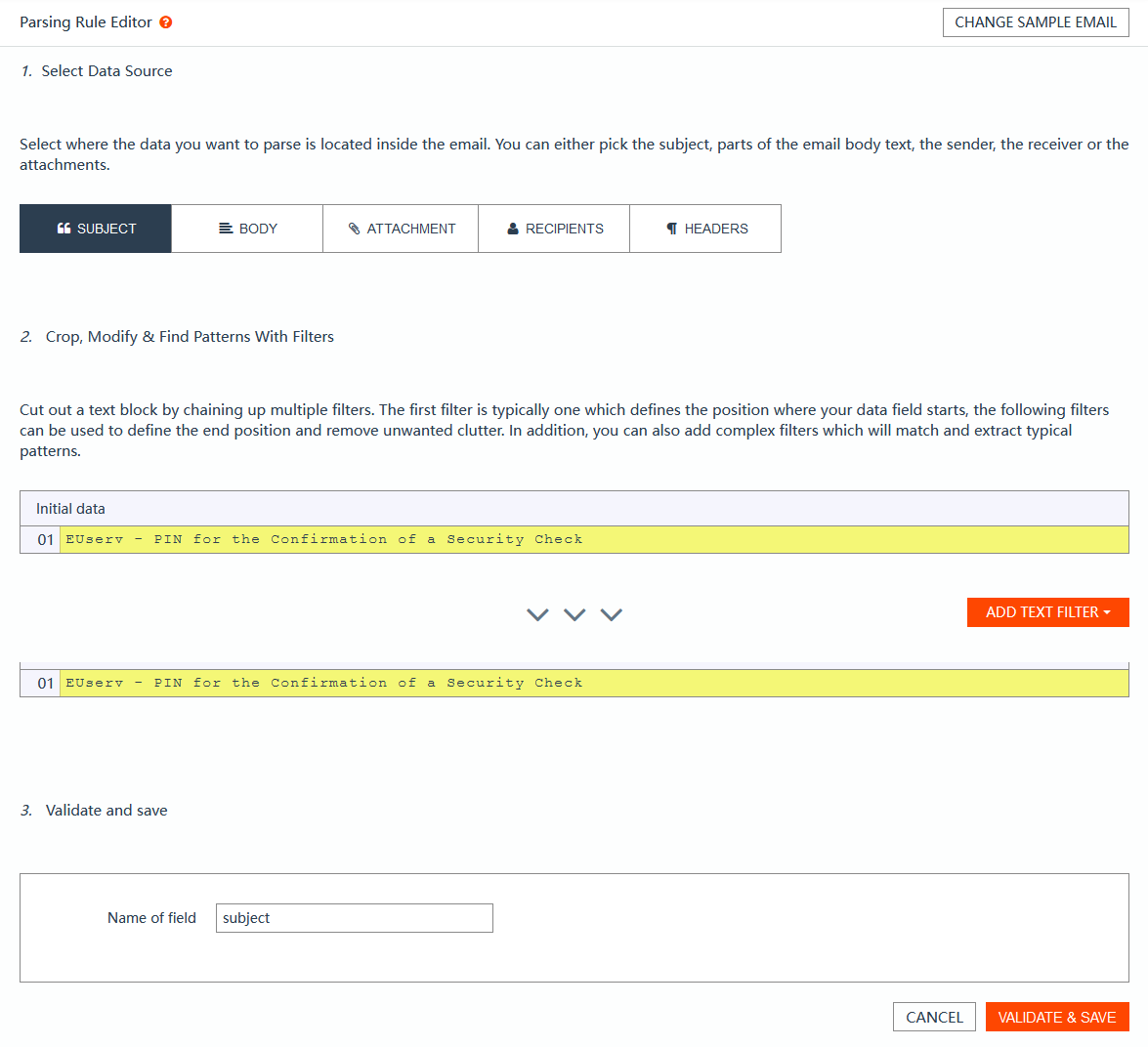Cancel the parsing rule editing

[x=934, y=1017]
